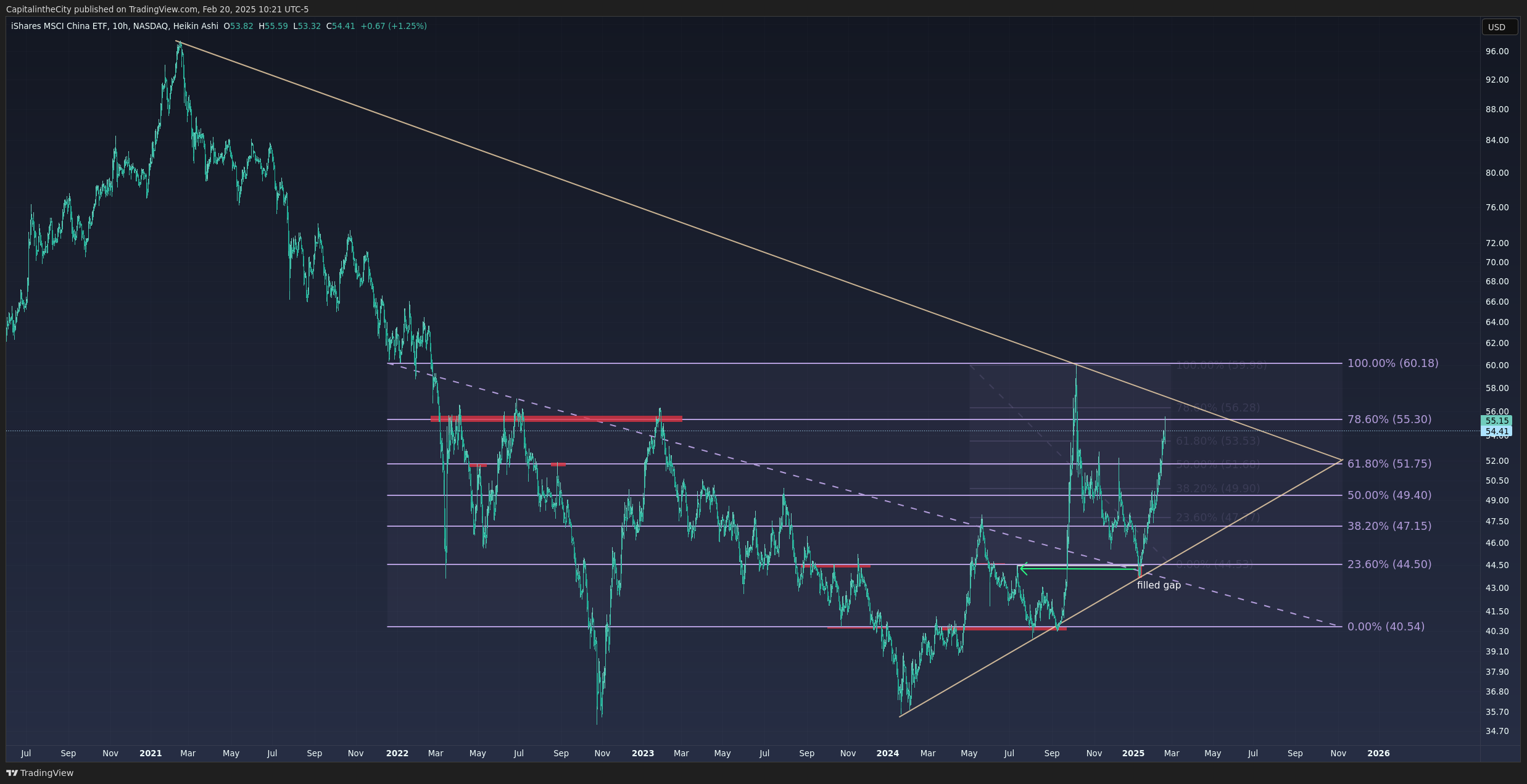Image resolution: width=1527 pixels, height=784 pixels.
Task: Click the faded 61.80% (53.53) label
Action: pyautogui.click(x=1218, y=441)
